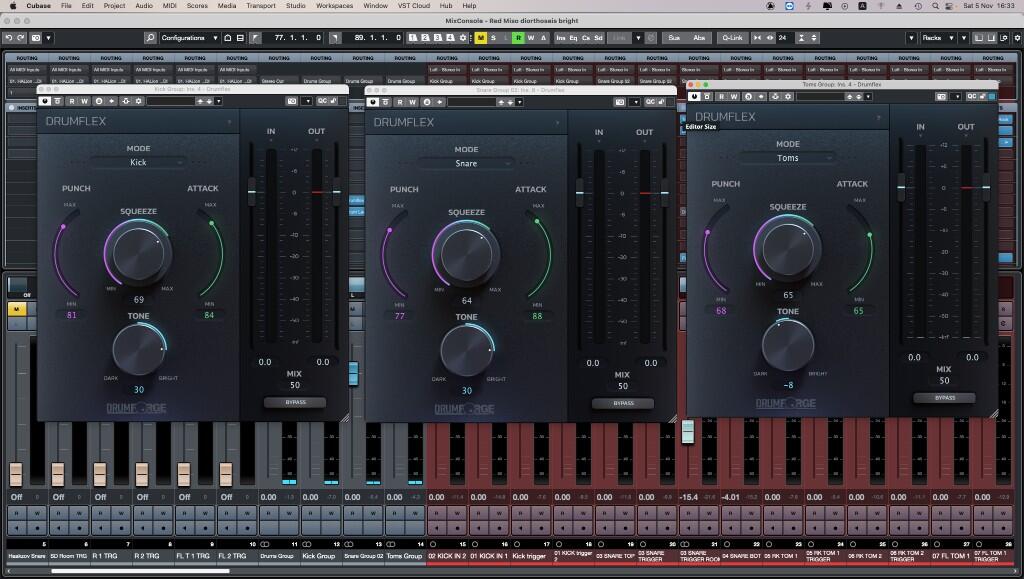Click the Abs button in toolbar
The image size is (1024, 579).
tap(699, 38)
